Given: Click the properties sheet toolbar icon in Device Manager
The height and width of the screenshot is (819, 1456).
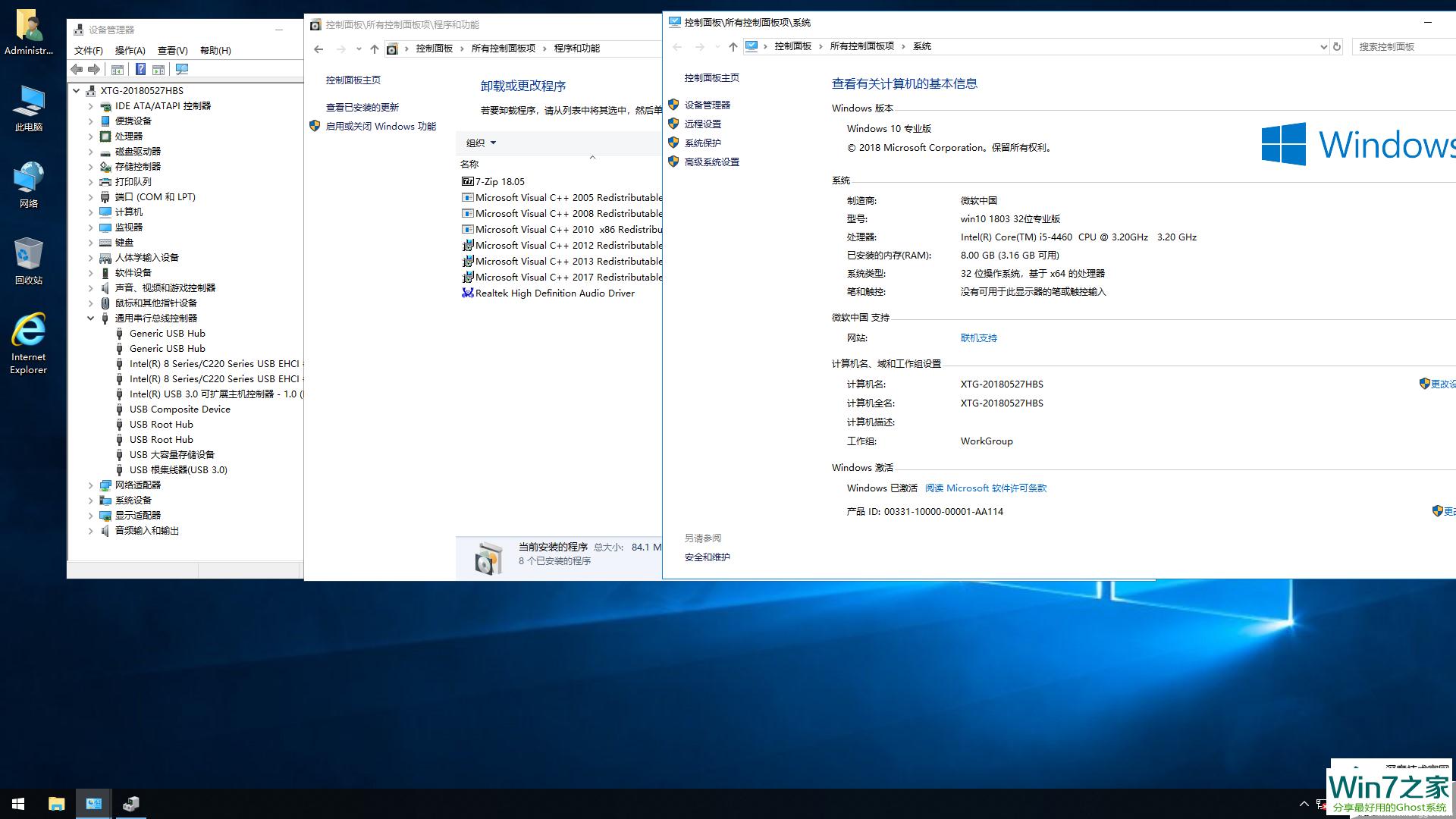Looking at the screenshot, I should pos(158,69).
